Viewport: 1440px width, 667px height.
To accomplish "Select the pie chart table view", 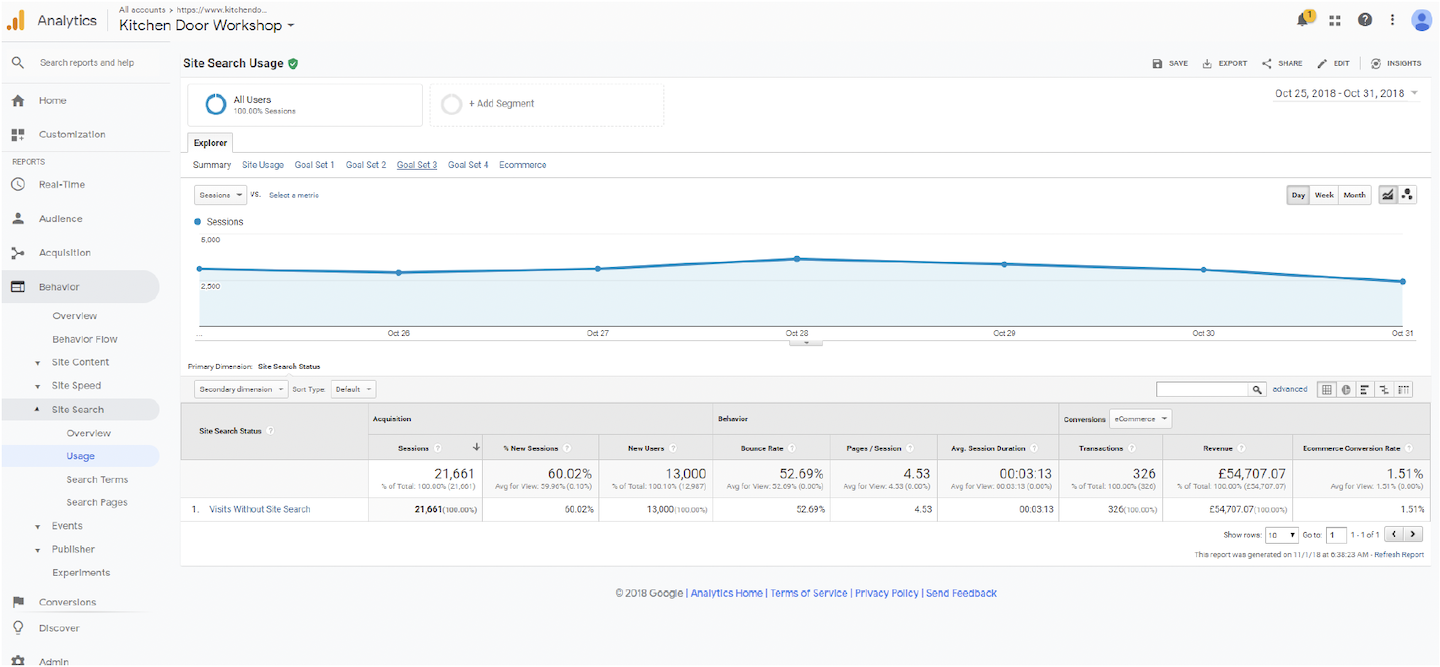I will click(x=1346, y=390).
